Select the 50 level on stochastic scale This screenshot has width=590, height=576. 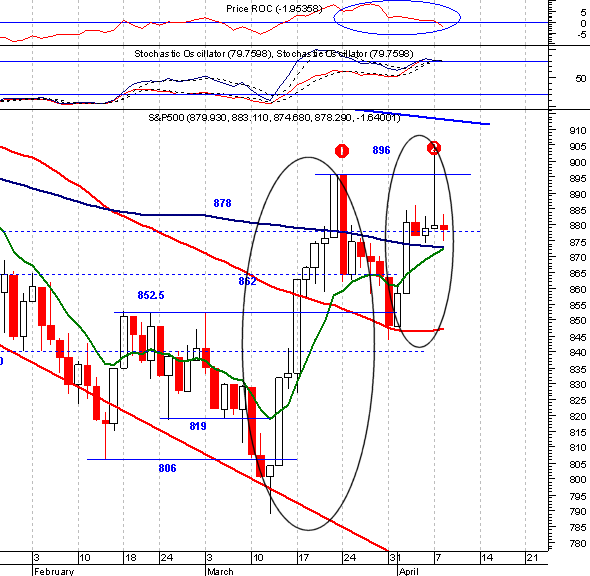(581, 79)
